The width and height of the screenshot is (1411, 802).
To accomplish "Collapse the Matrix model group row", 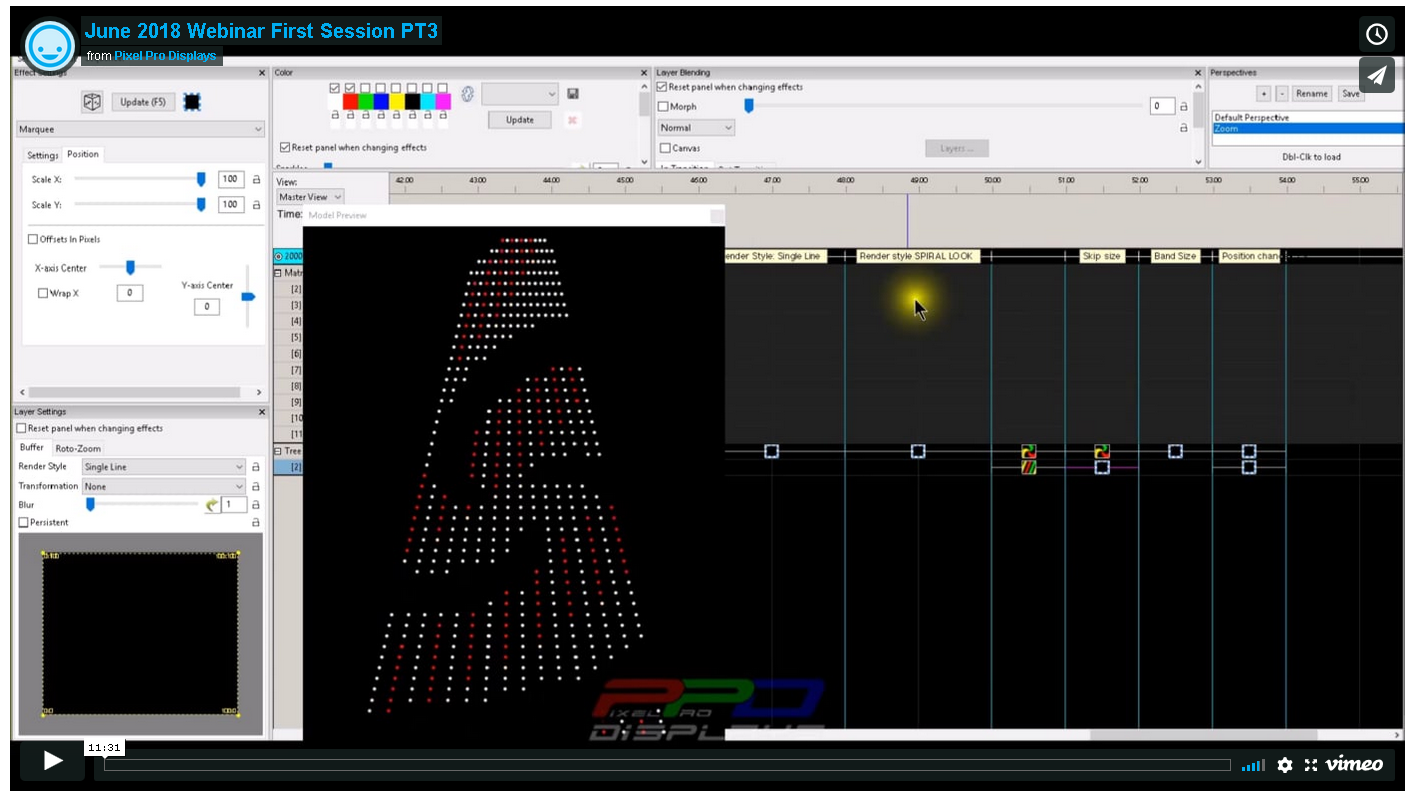I will tap(279, 272).
